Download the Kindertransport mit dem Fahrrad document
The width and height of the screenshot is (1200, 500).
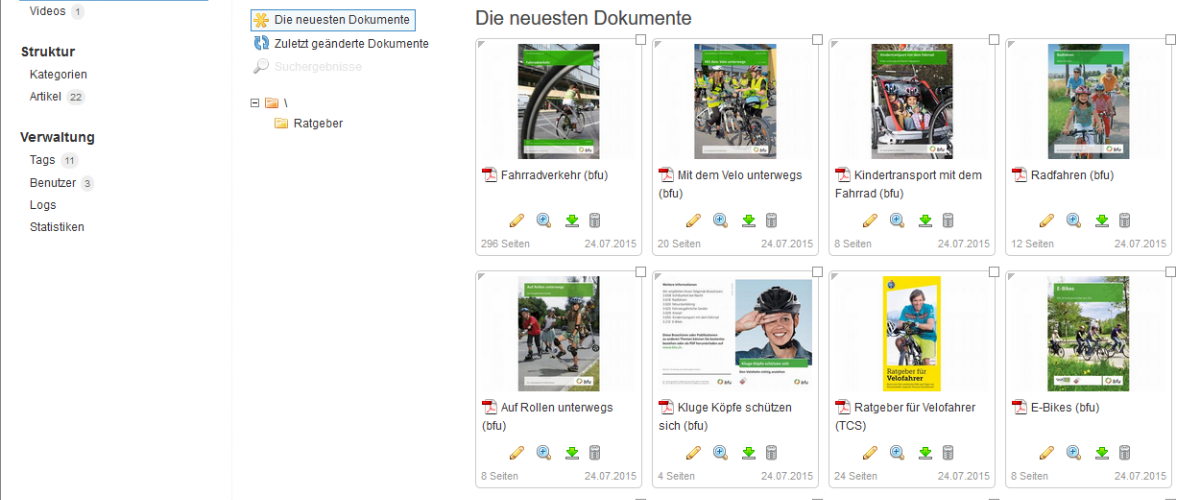(925, 220)
